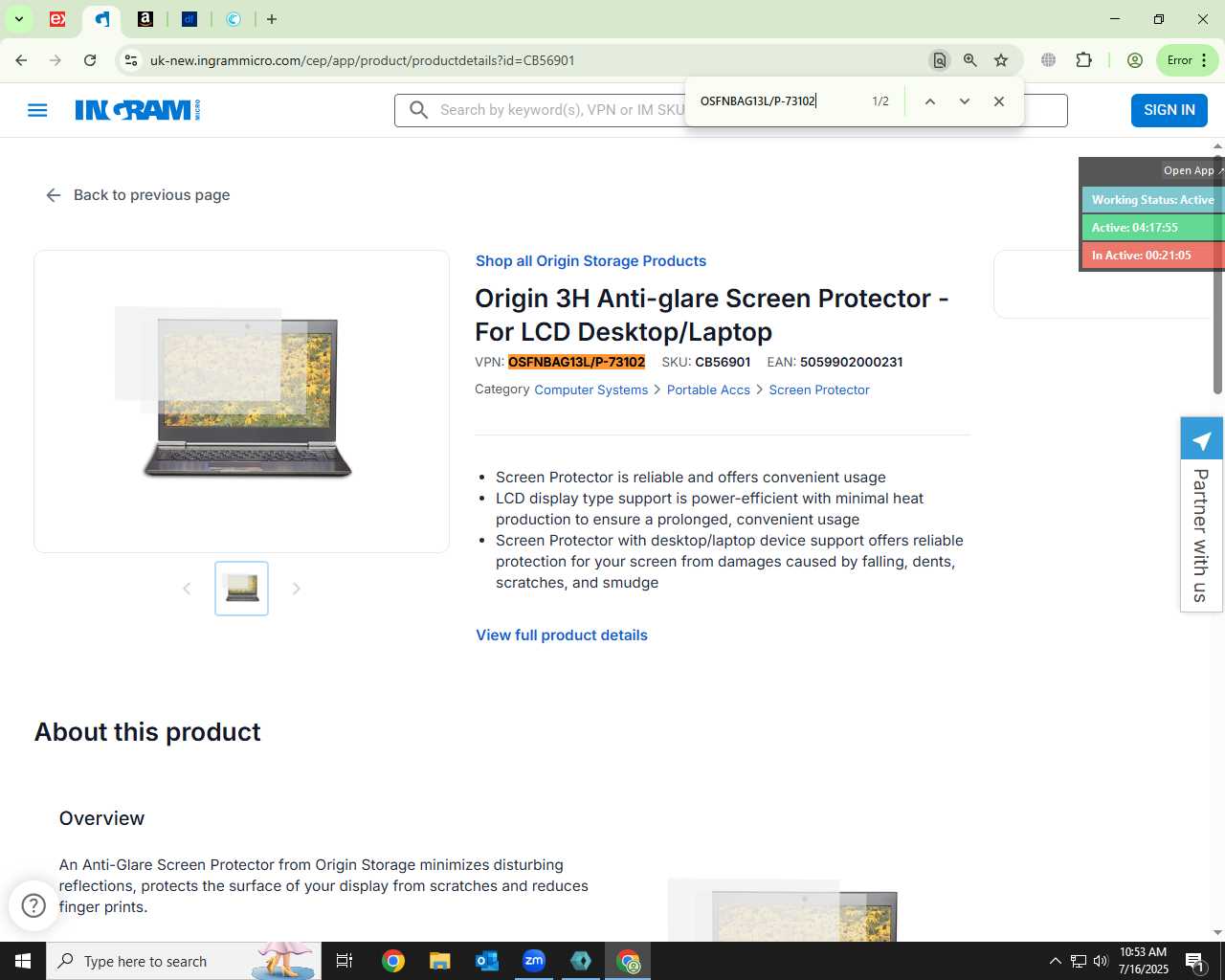
Task: Open Zoom from the taskbar
Action: (534, 961)
